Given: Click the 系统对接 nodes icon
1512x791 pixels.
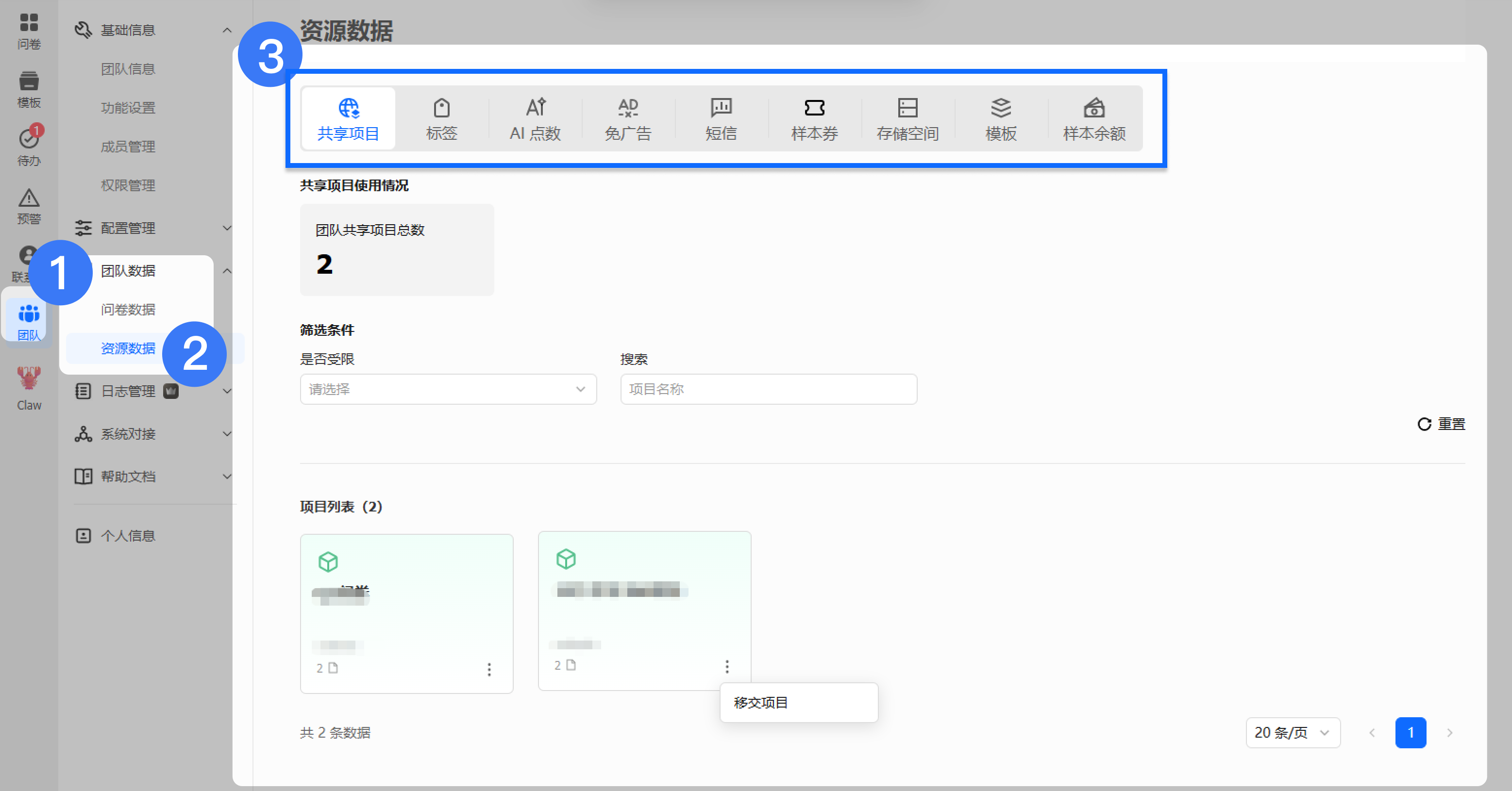Looking at the screenshot, I should point(84,434).
